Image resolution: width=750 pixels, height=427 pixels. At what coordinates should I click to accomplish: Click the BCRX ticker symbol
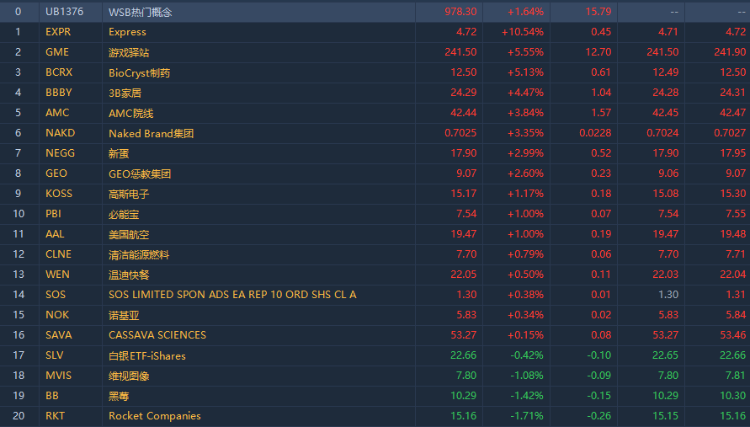(59, 72)
